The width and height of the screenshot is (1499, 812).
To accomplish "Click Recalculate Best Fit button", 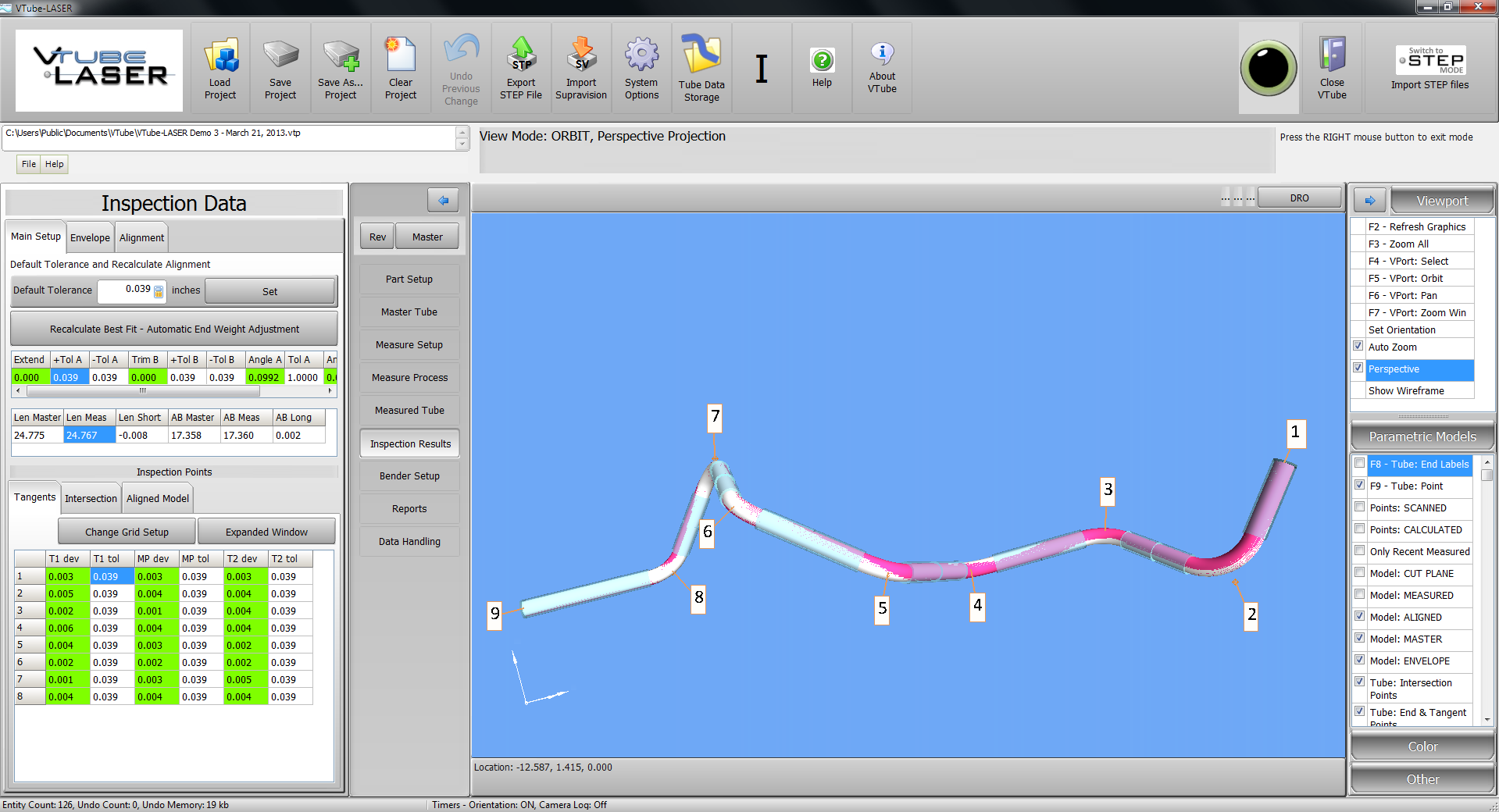I will point(174,329).
